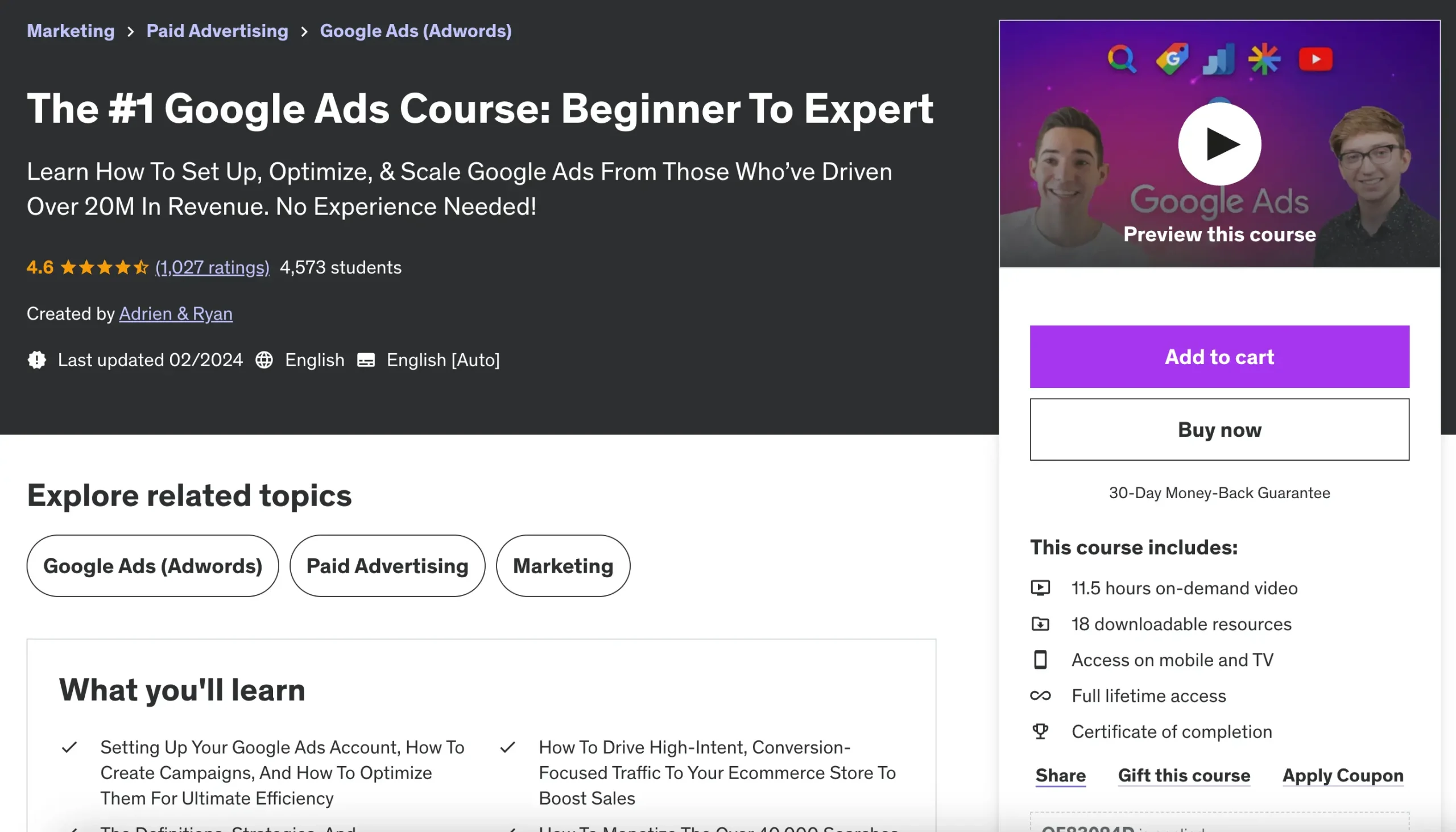Click the mobile device access icon
This screenshot has width=1456, height=832.
1040,660
